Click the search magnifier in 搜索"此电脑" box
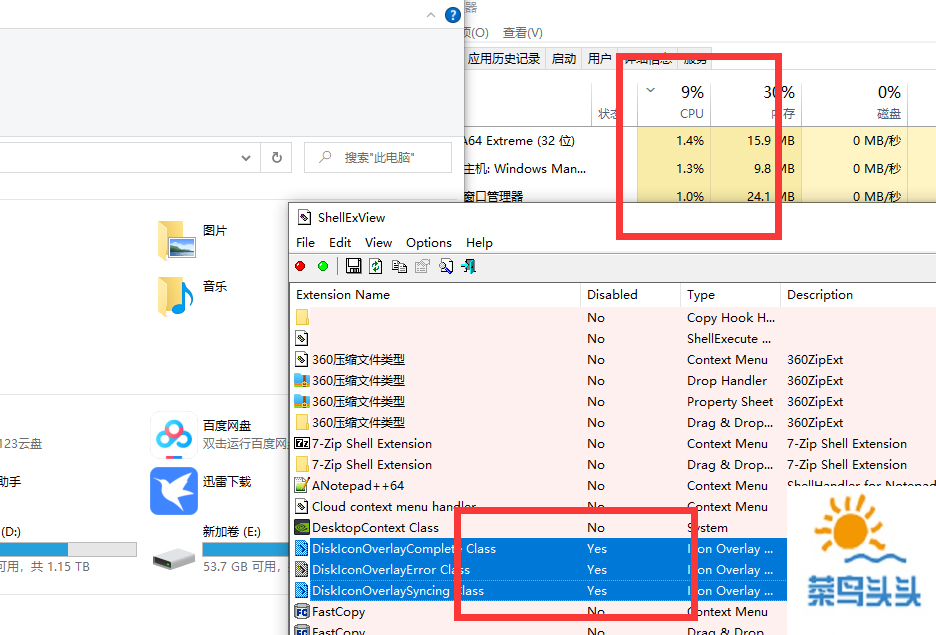 tap(325, 157)
